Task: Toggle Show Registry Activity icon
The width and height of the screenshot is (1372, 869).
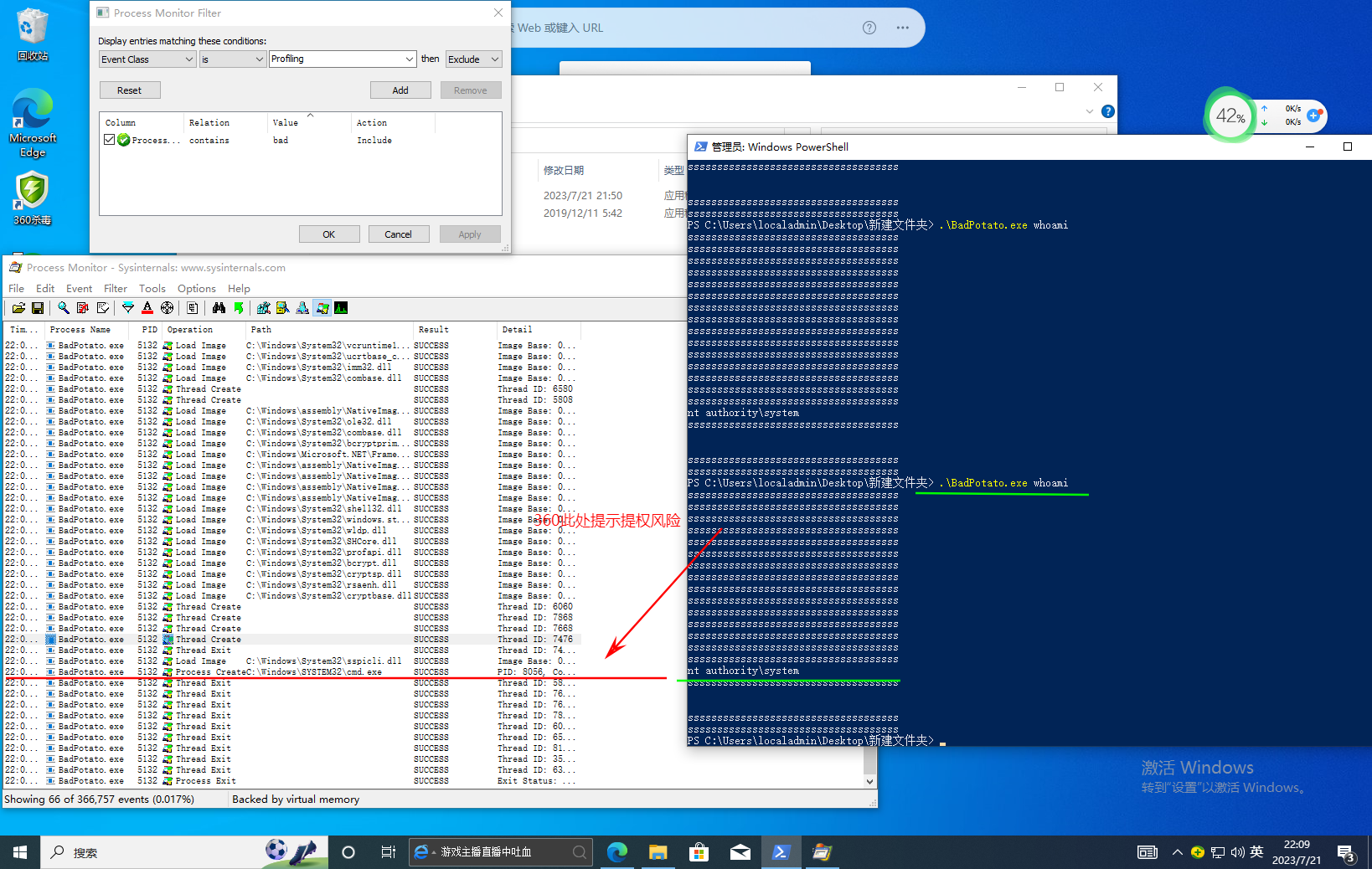Action: (264, 308)
